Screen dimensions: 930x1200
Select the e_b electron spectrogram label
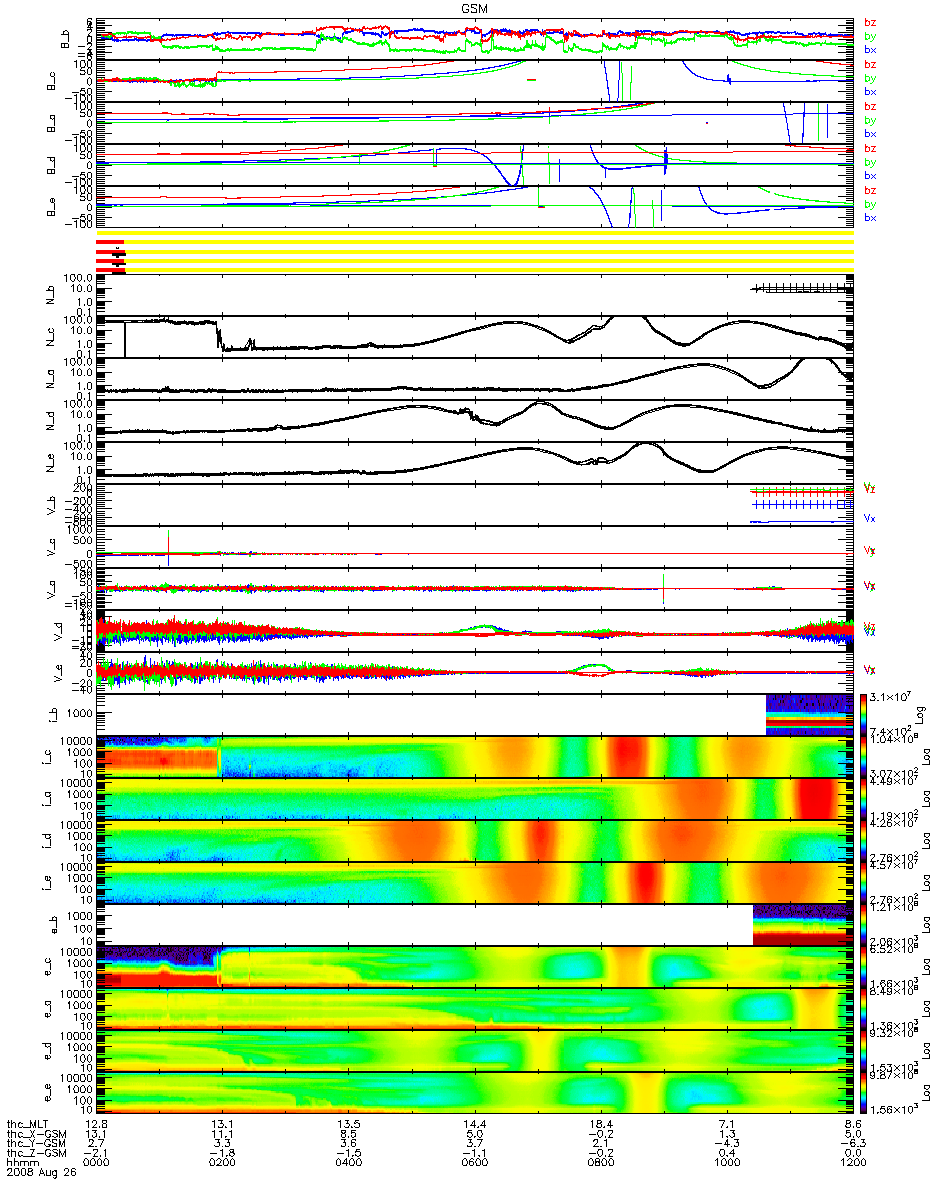[x=52, y=925]
